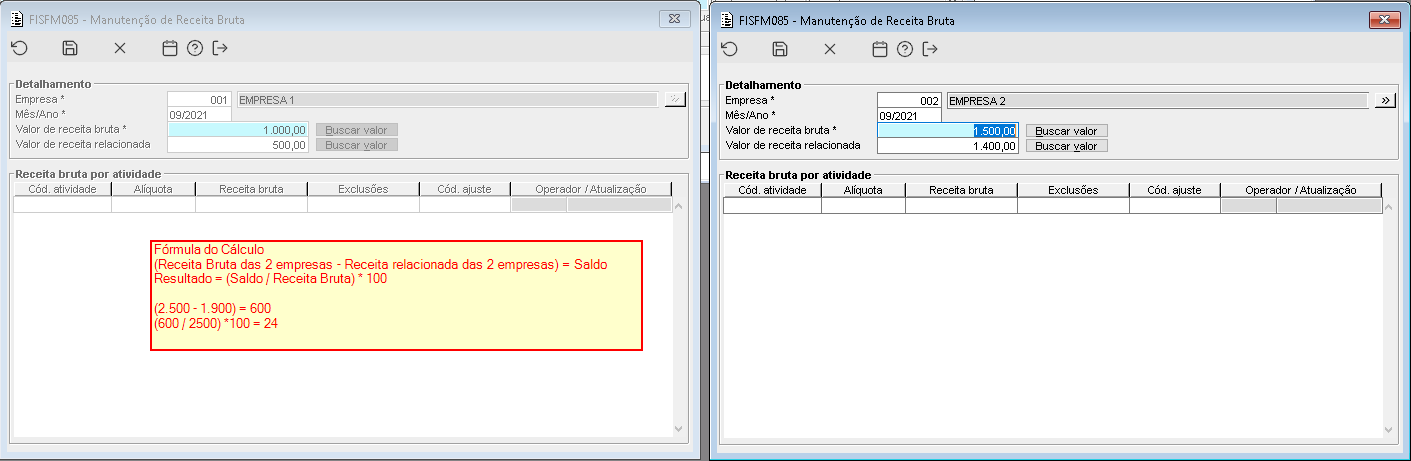
Task: Click Operador / Atualização header in left grid
Action: click(x=591, y=188)
